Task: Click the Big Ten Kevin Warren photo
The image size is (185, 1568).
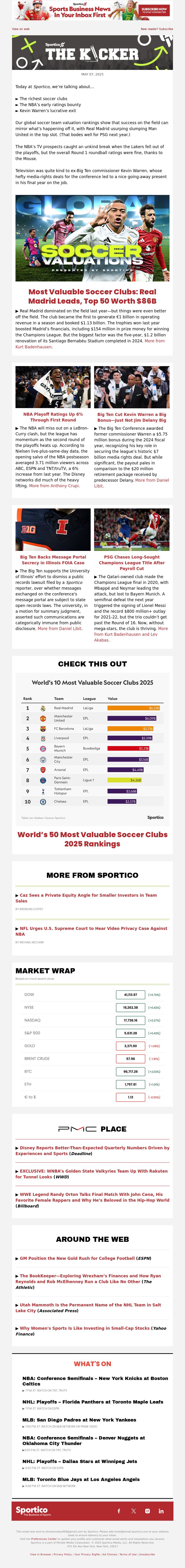Action: point(132,387)
